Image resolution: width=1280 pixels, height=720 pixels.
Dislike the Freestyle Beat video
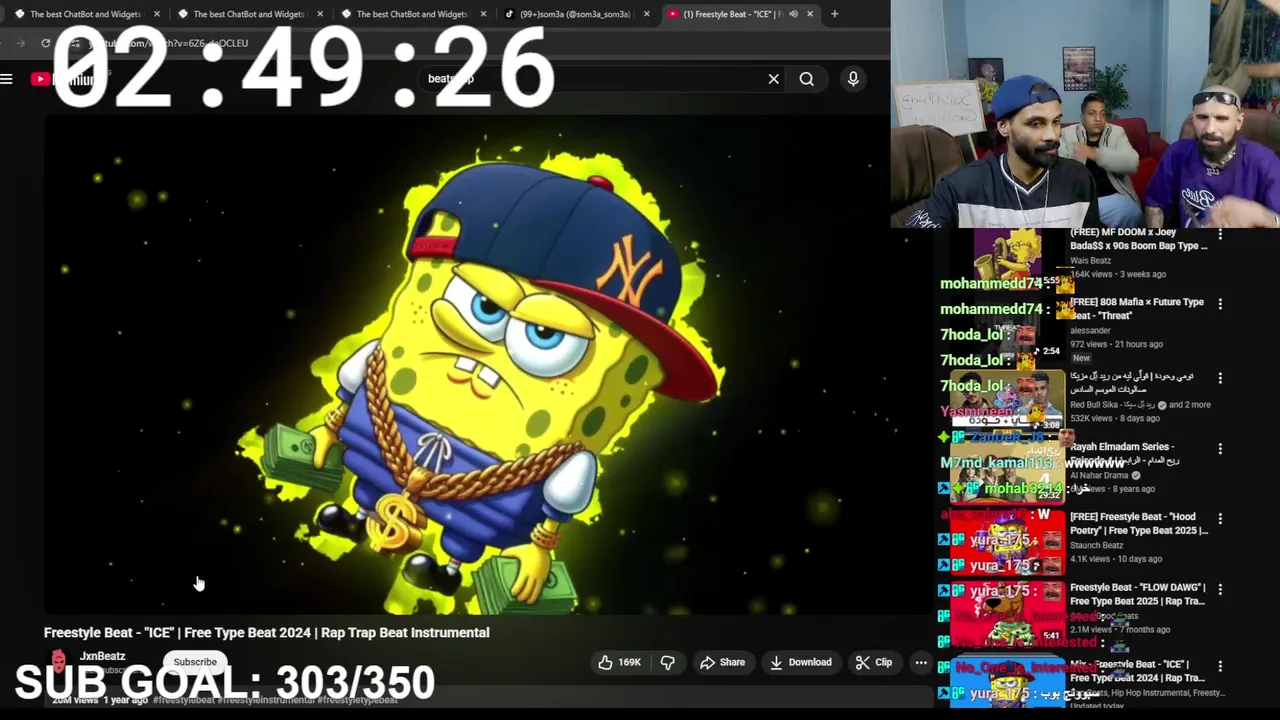pos(667,662)
